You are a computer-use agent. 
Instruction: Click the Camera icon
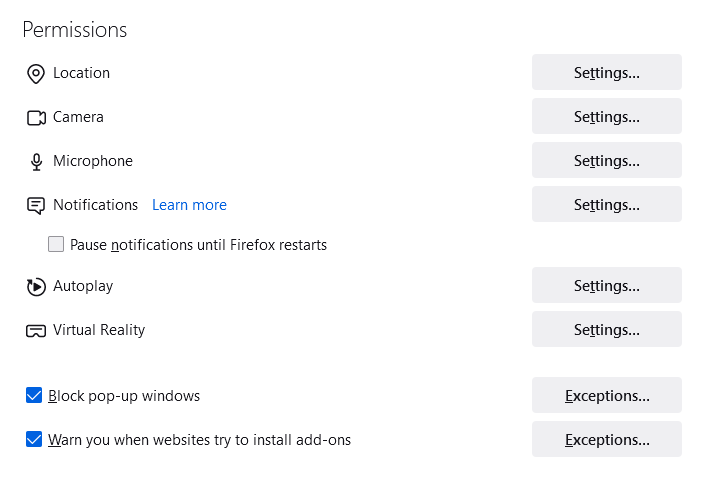pos(36,118)
